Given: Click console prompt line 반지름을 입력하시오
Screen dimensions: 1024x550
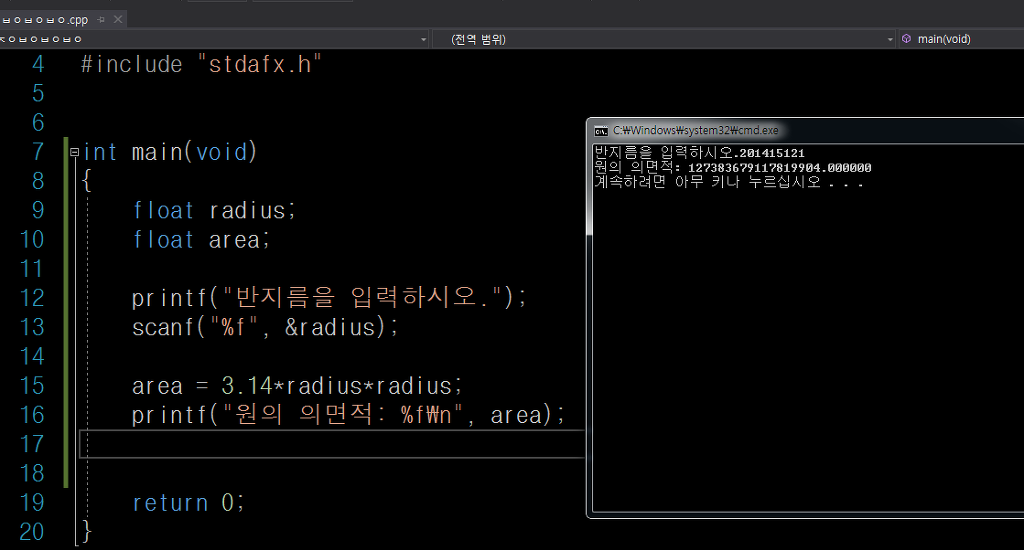Looking at the screenshot, I should (699, 153).
